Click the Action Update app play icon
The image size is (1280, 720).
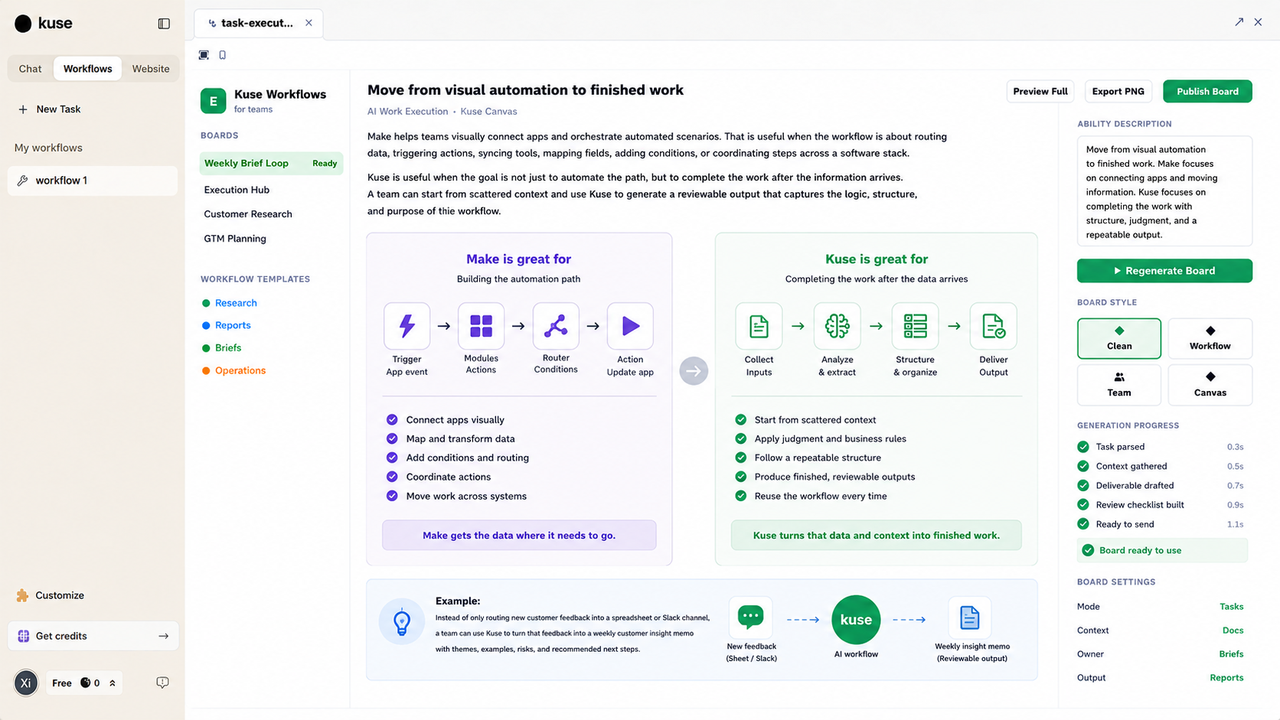630,326
